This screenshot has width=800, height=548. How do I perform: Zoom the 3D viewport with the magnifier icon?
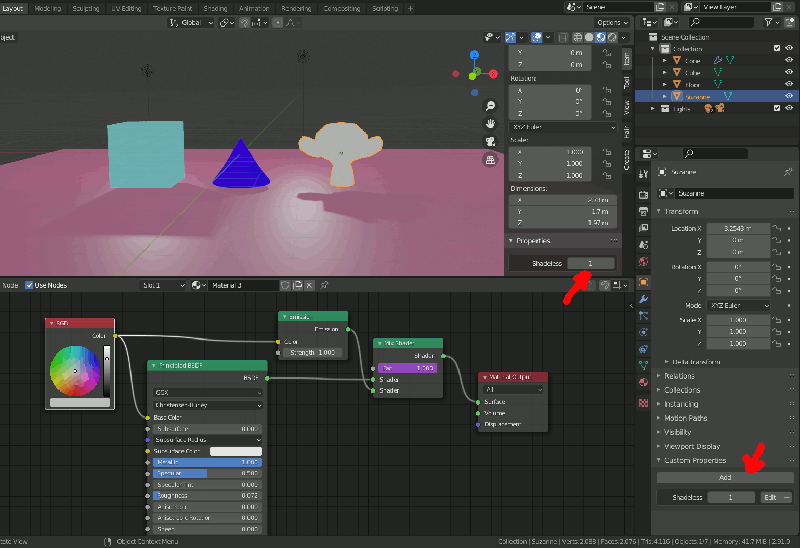490,106
